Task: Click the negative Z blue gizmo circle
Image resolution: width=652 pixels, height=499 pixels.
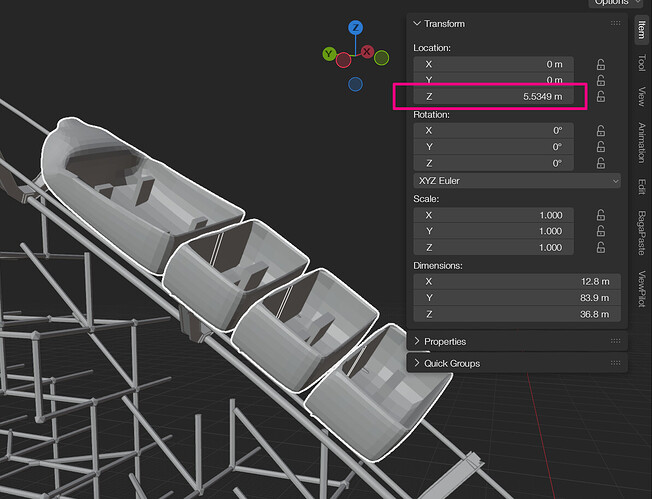Action: (355, 84)
